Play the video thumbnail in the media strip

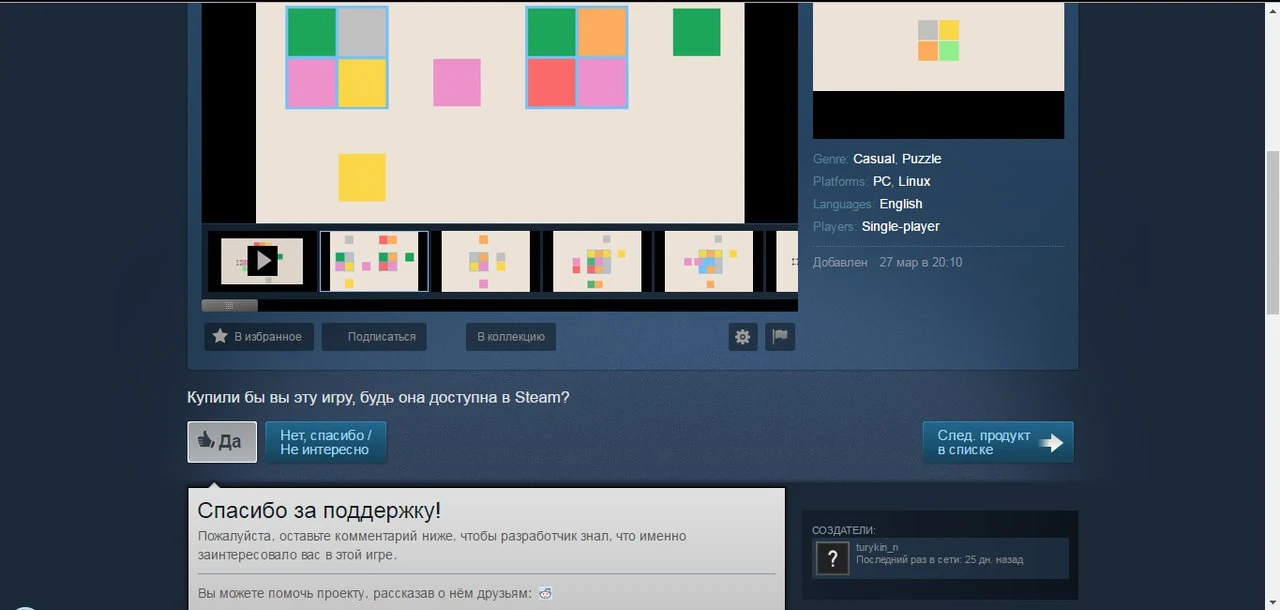tap(262, 261)
